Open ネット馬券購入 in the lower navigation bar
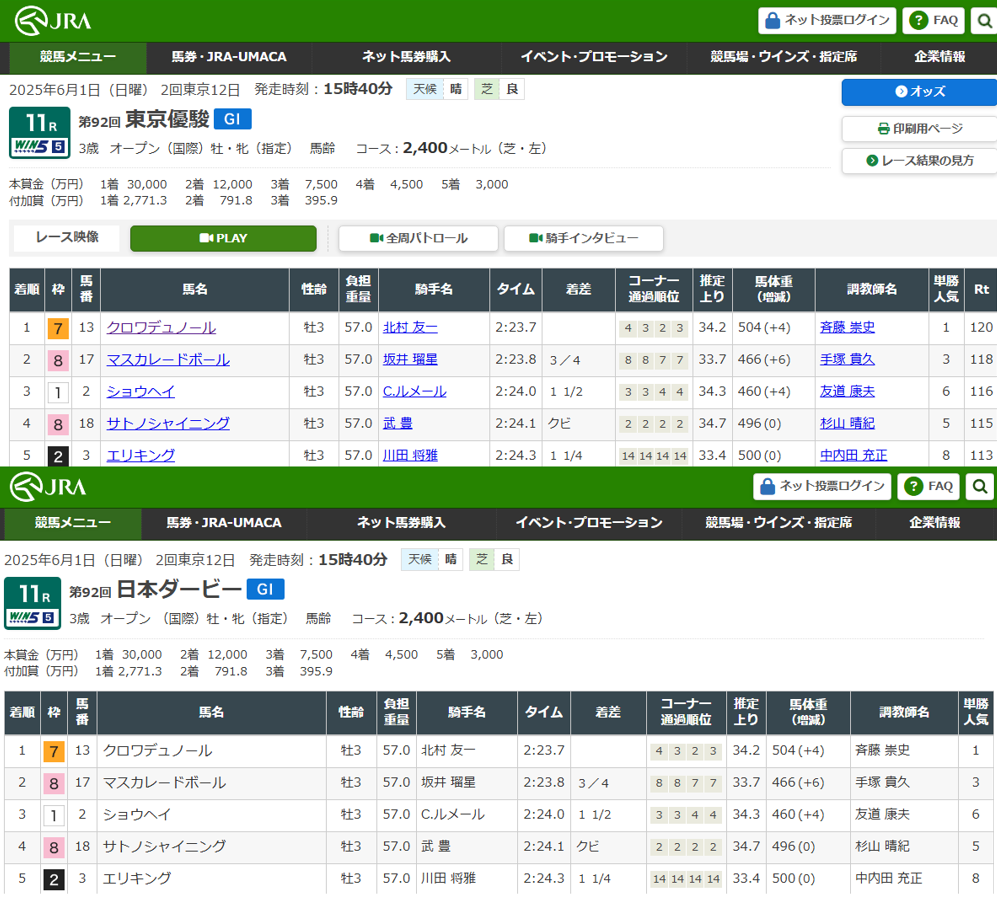Image resolution: width=997 pixels, height=901 pixels. pos(401,523)
